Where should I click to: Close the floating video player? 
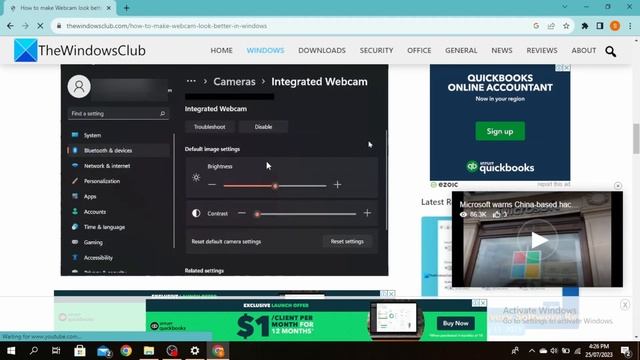coord(618,186)
